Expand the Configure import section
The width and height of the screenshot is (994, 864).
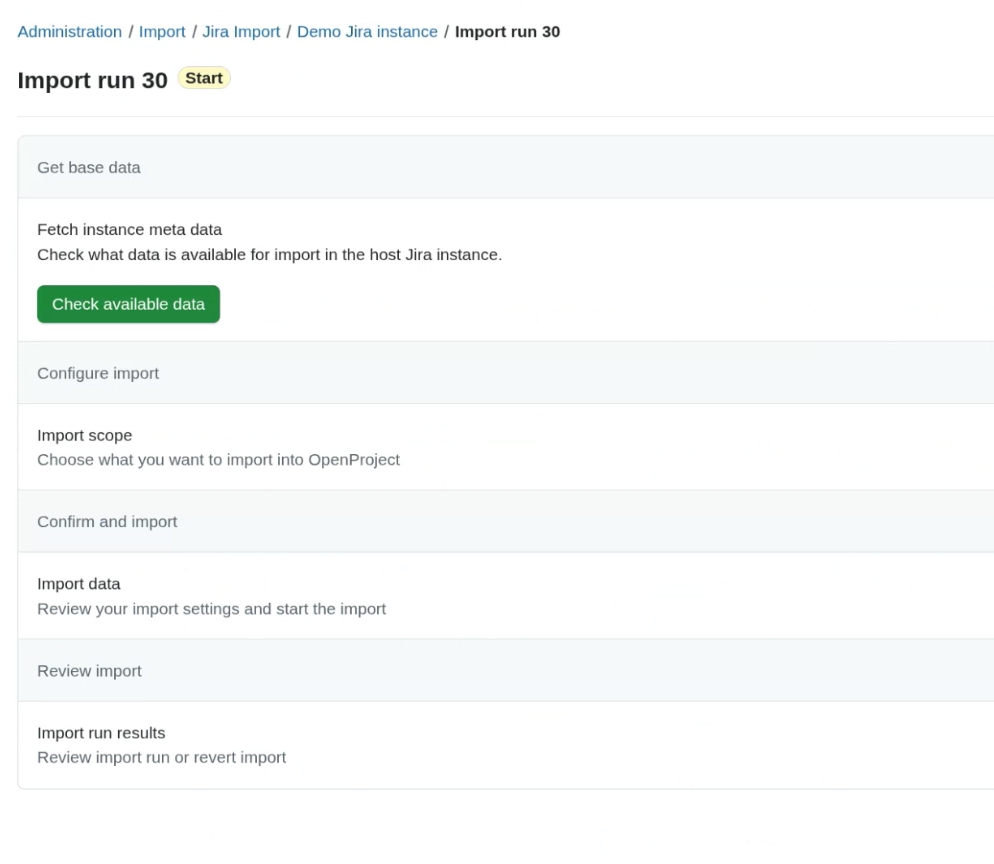pyautogui.click(x=98, y=372)
